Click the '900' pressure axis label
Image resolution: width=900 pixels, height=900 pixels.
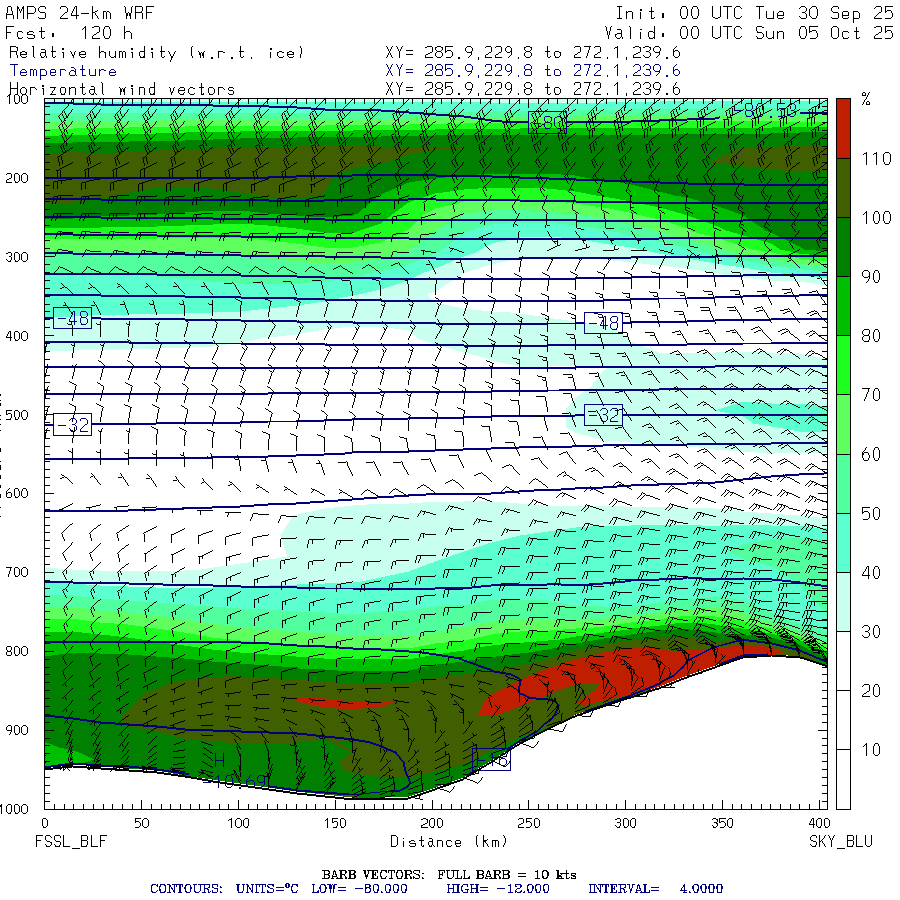tap(17, 730)
